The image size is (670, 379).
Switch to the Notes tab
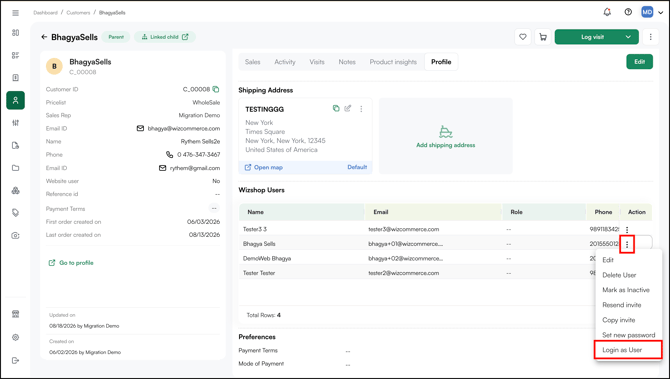[347, 62]
